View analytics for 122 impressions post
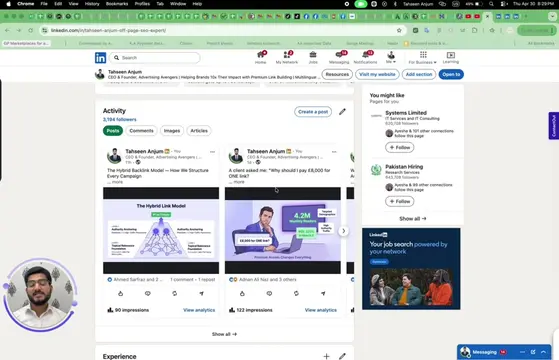Image resolution: width=559 pixels, height=360 pixels. 320,310
